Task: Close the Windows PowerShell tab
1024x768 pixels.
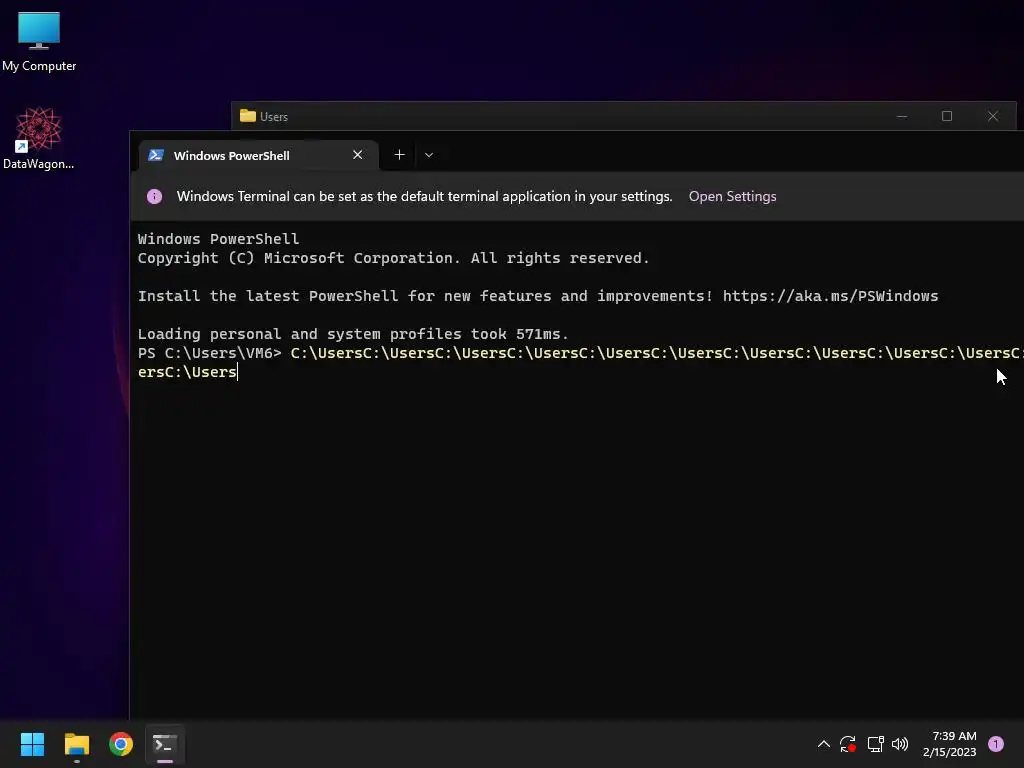Action: tap(357, 155)
